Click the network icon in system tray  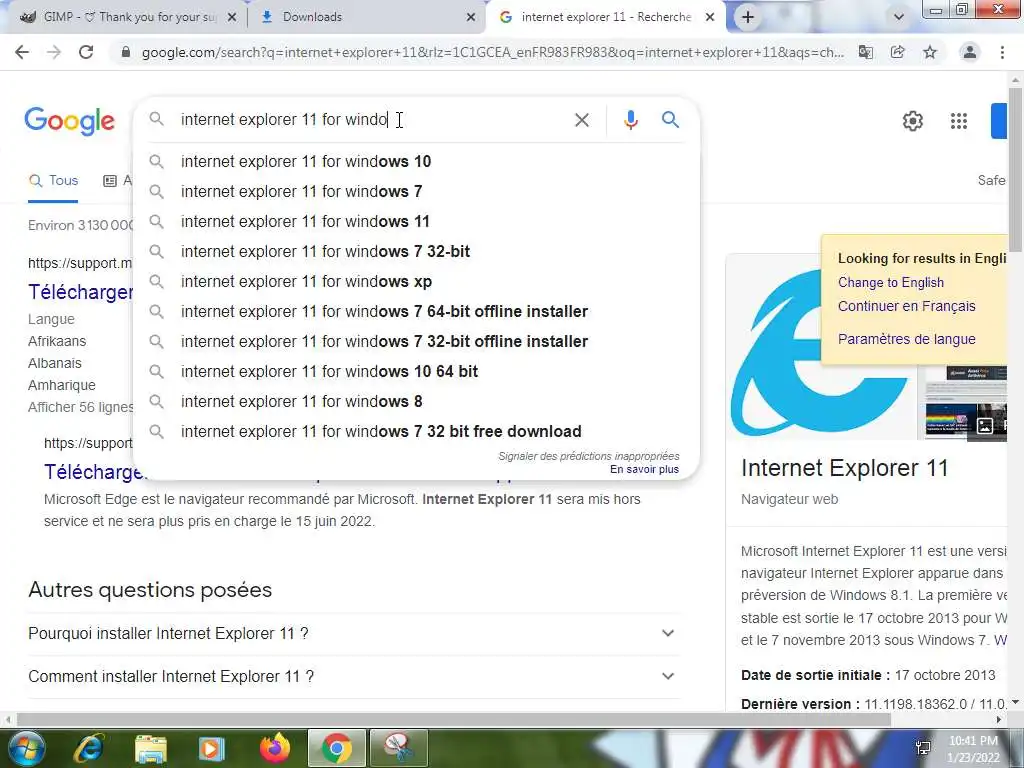(x=923, y=748)
